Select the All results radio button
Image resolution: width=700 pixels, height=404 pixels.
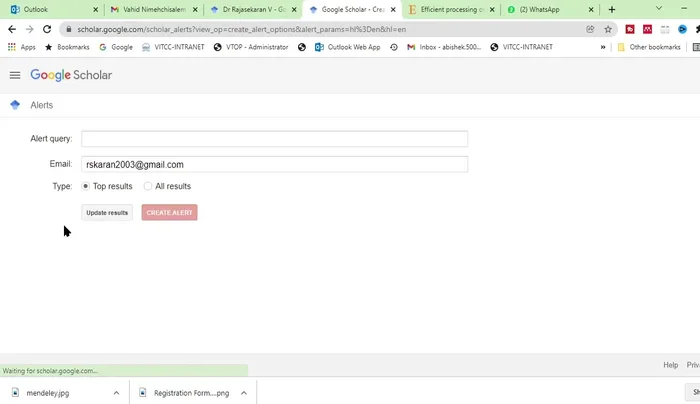point(148,186)
